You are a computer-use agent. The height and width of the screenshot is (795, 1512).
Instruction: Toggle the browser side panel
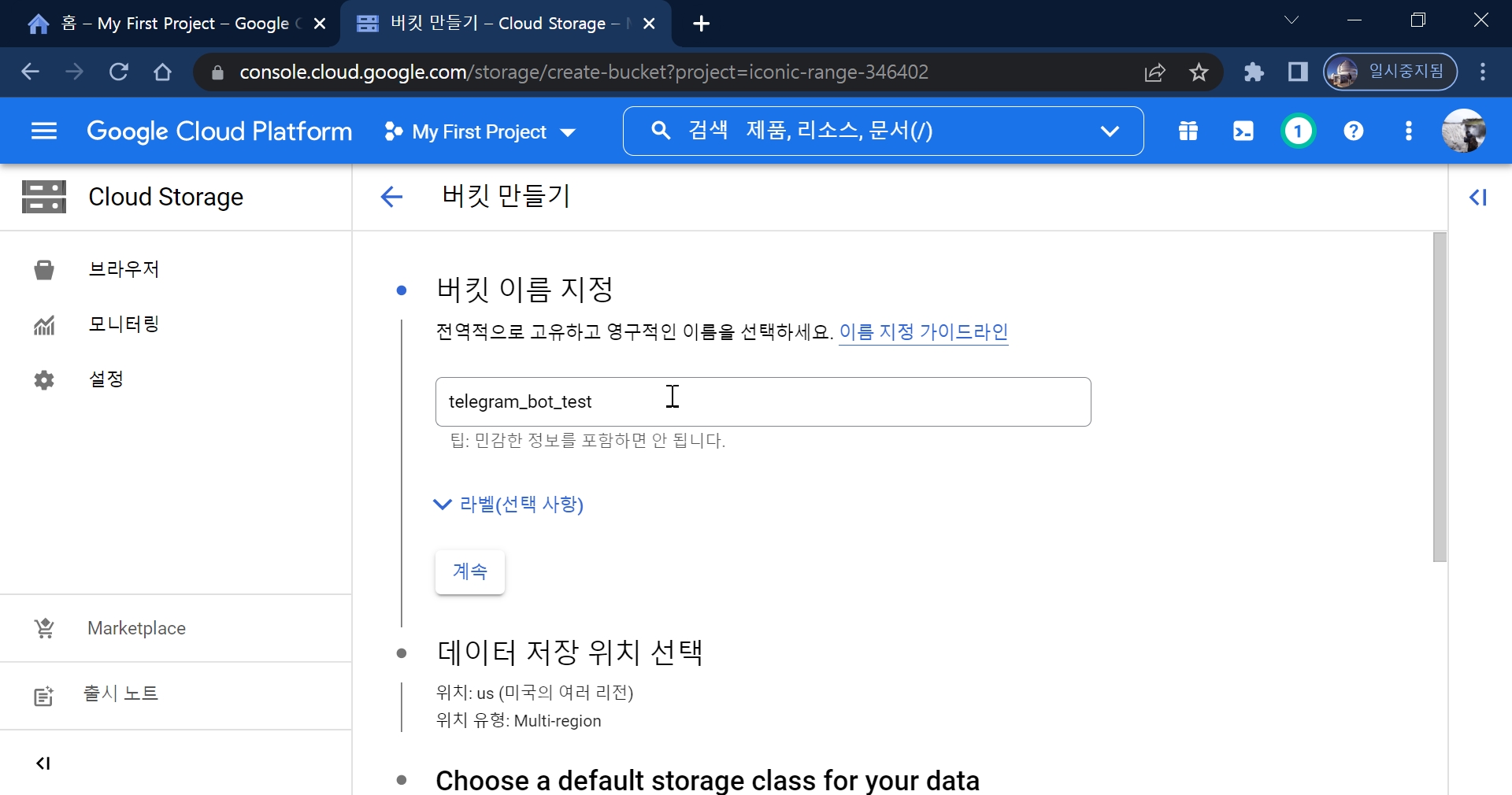[1298, 72]
